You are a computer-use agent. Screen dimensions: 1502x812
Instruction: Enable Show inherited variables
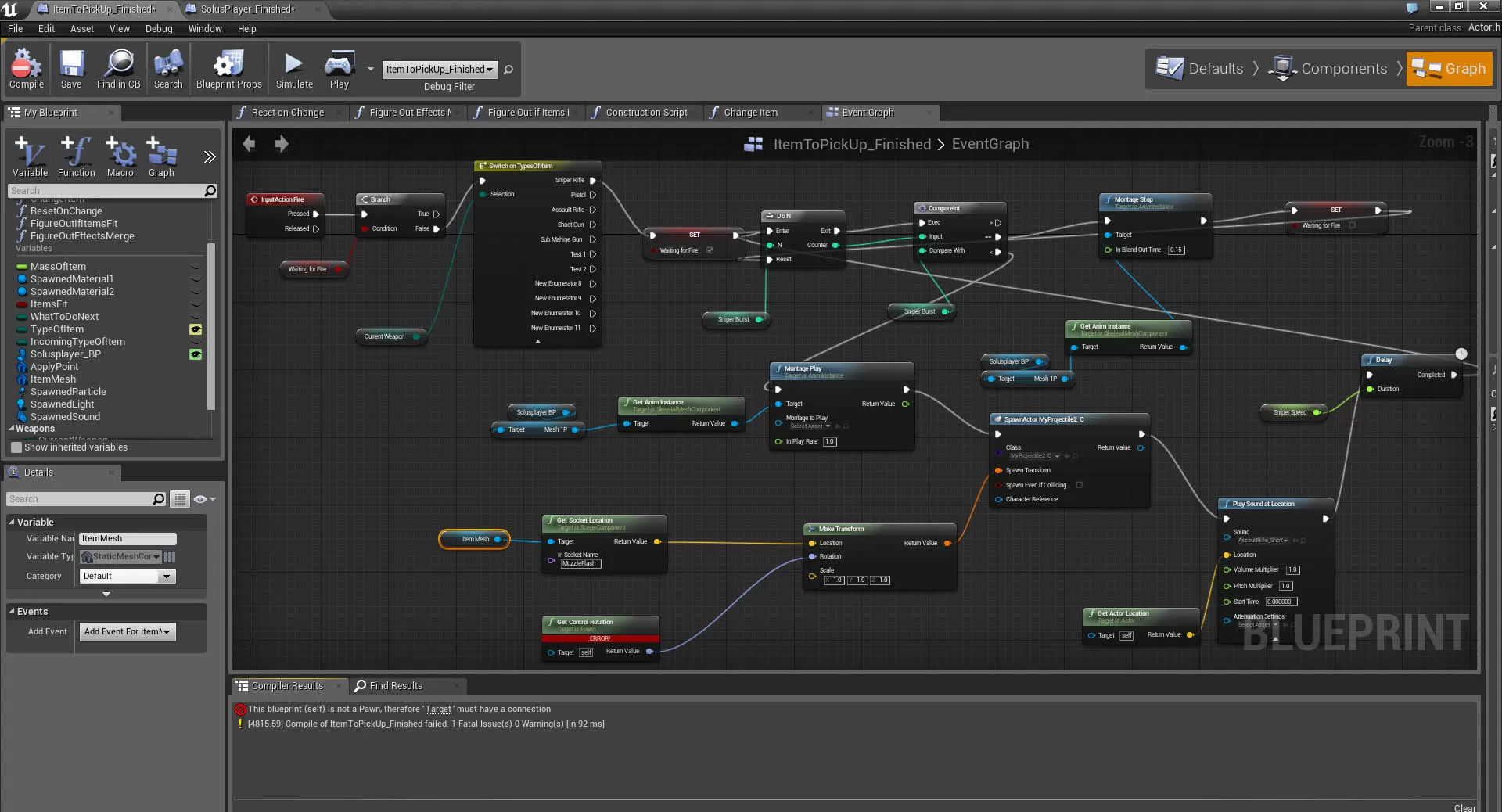pyautogui.click(x=16, y=447)
